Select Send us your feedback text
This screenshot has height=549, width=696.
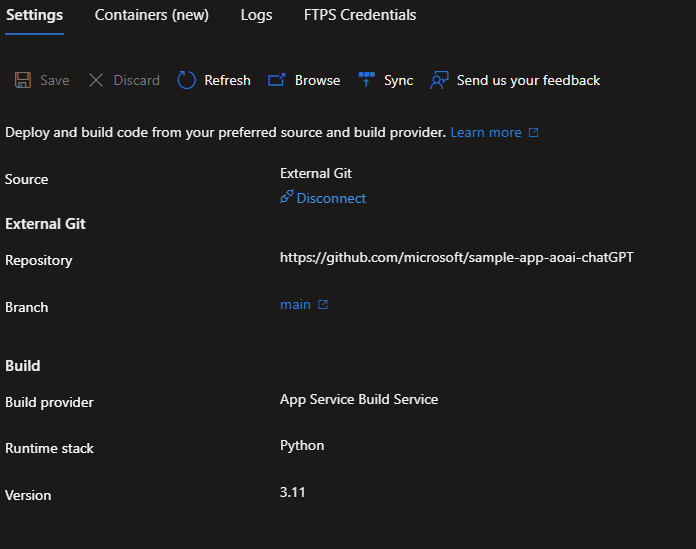point(528,80)
